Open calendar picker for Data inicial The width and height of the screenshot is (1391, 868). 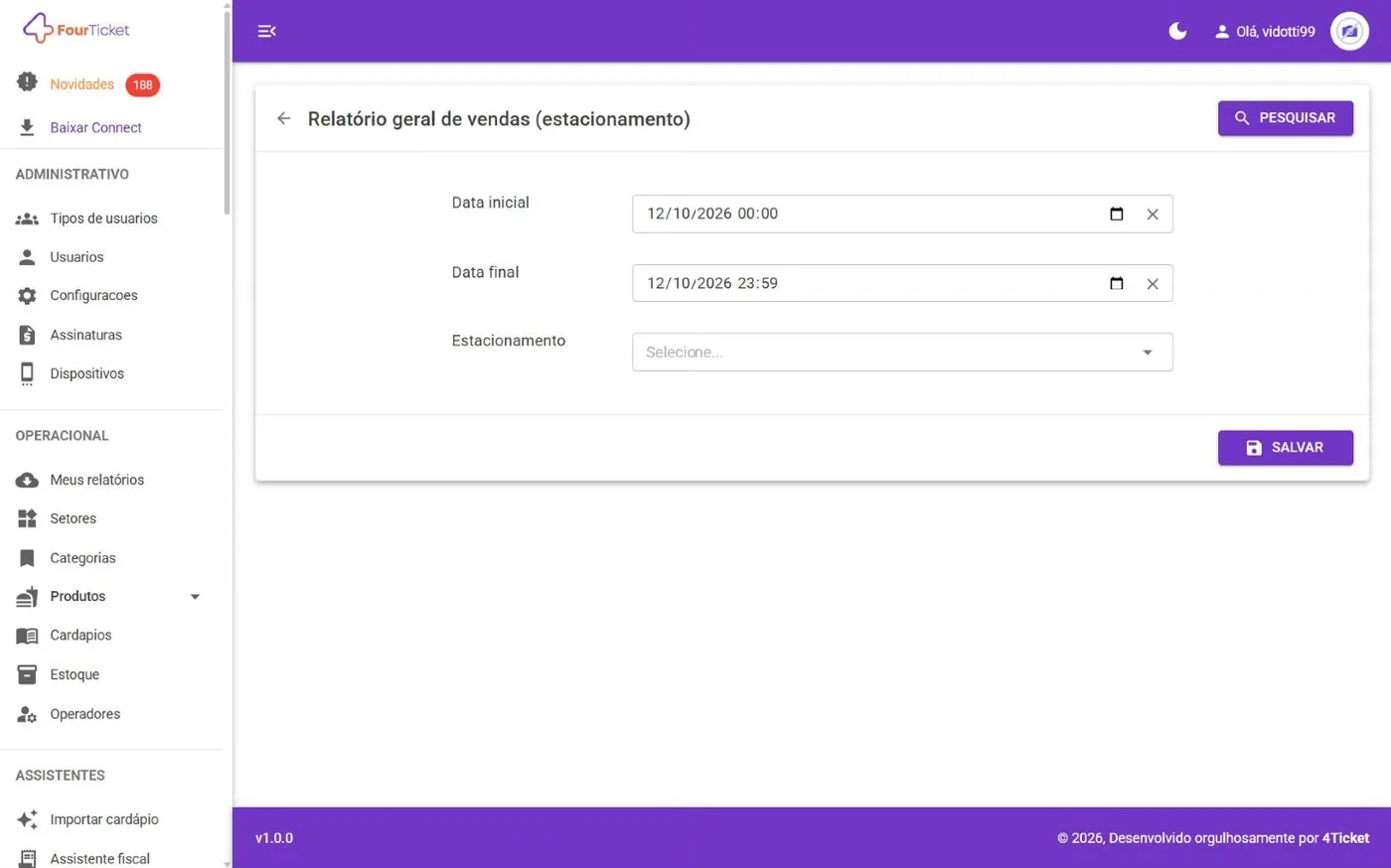point(1117,214)
